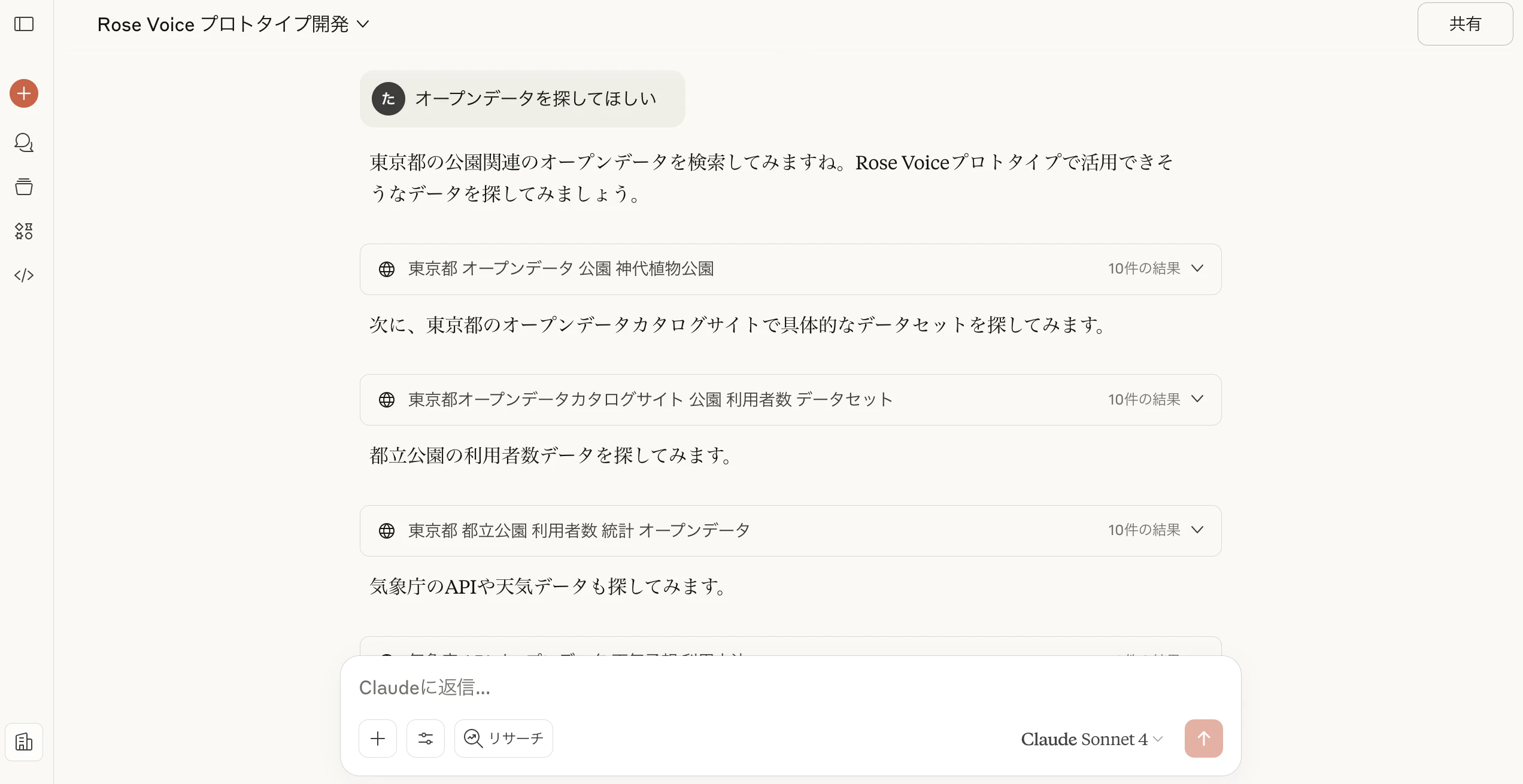Expand the 神代植物公園 search results
1523x784 pixels.
point(1197,269)
